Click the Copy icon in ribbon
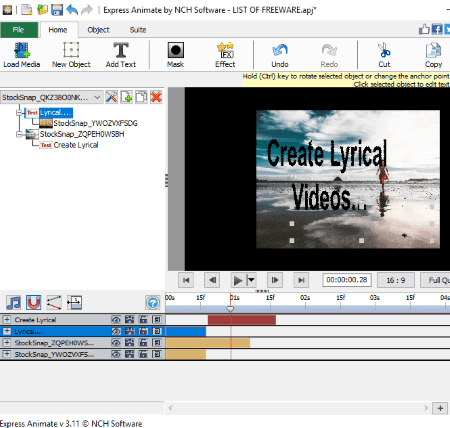Viewport: 450px width, 428px height. (433, 55)
